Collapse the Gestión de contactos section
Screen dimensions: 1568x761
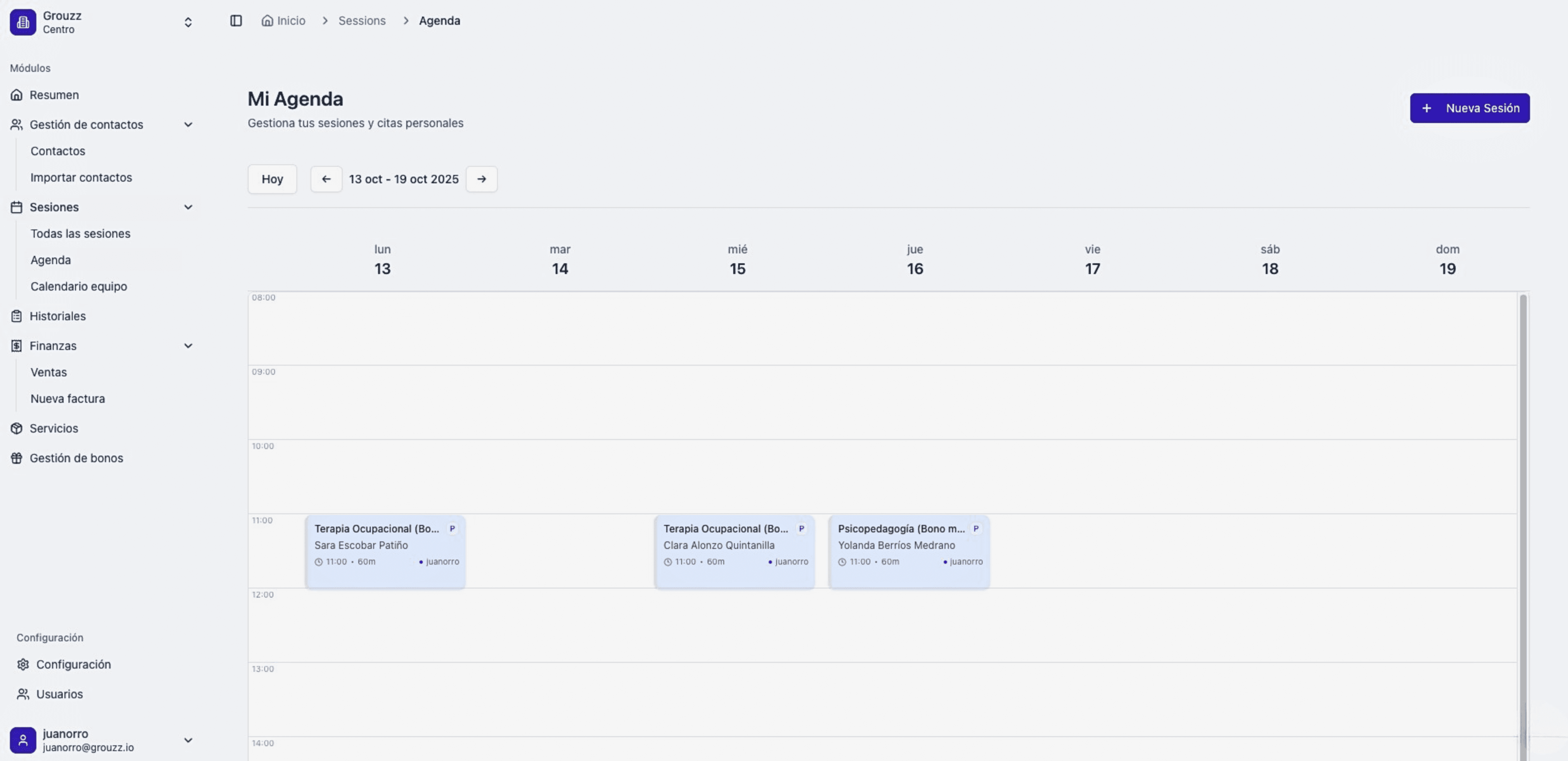(x=187, y=124)
